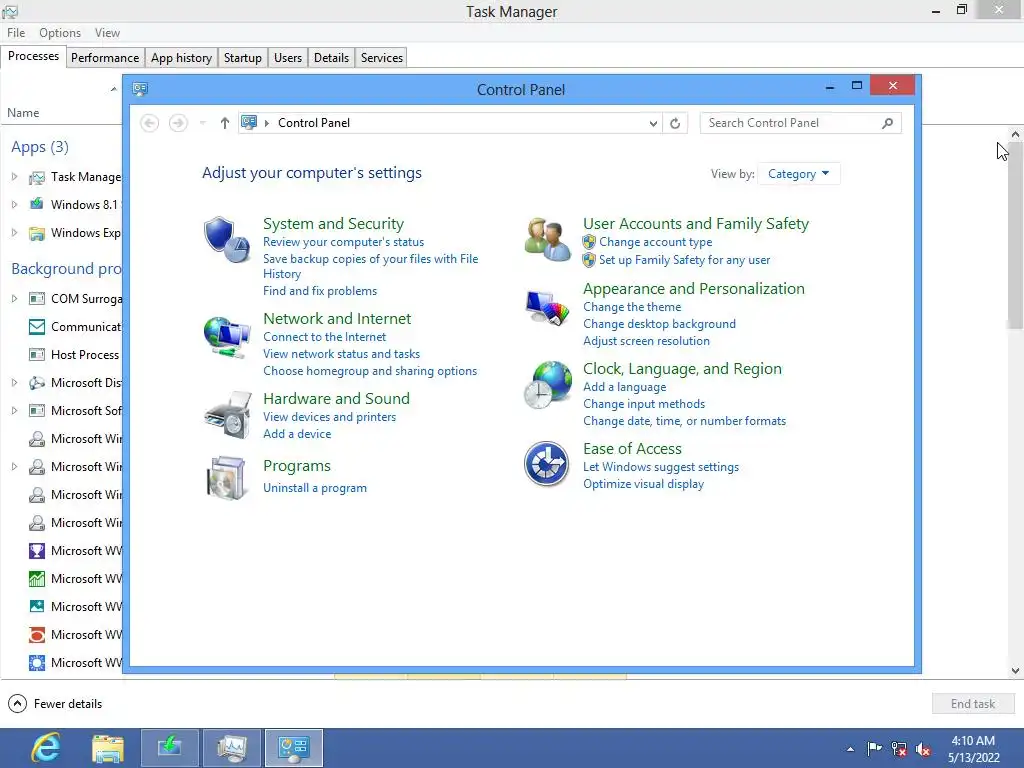Viewport: 1024px width, 768px height.
Task: Open the Network and Internet globe icon
Action: tap(227, 336)
